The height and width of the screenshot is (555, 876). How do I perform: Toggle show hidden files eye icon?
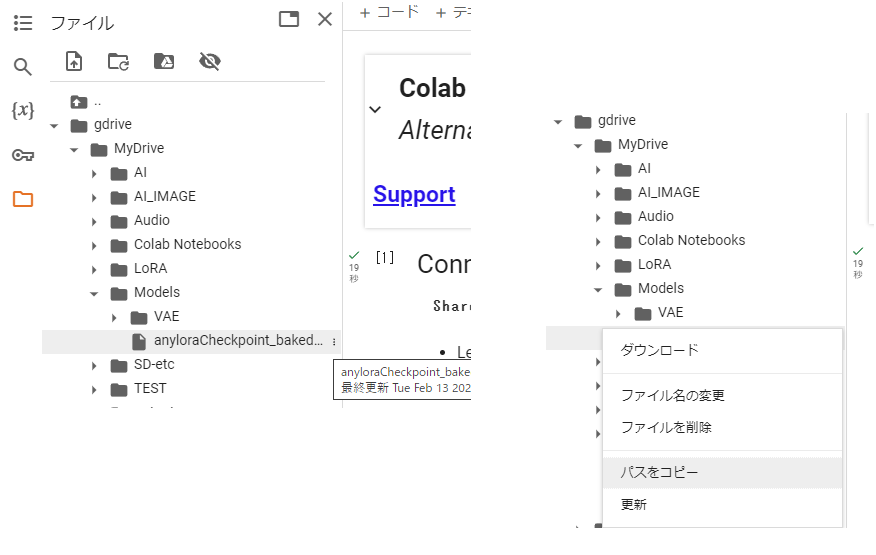click(x=209, y=62)
